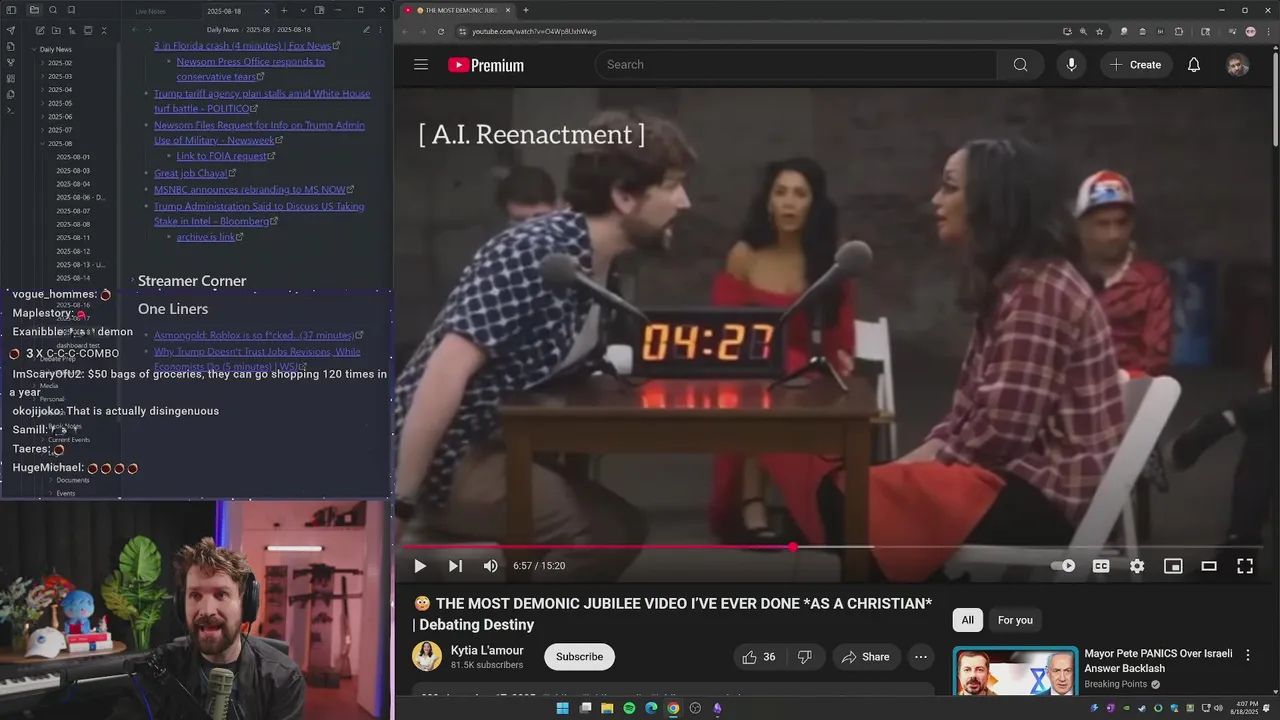Open the 2025-08-04 note
This screenshot has width=1280, height=720.
(73, 184)
